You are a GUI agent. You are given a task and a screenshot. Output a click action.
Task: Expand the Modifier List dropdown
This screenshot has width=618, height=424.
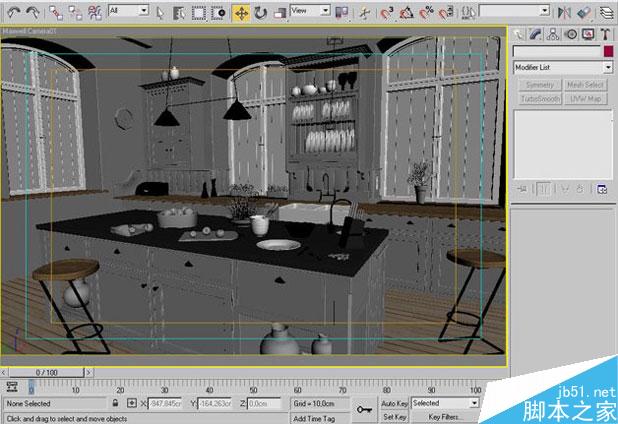coord(563,67)
